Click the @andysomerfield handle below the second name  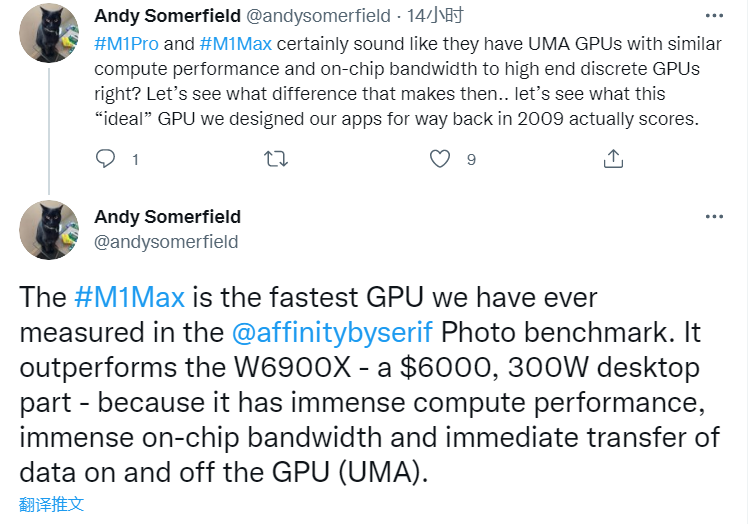[x=166, y=241]
